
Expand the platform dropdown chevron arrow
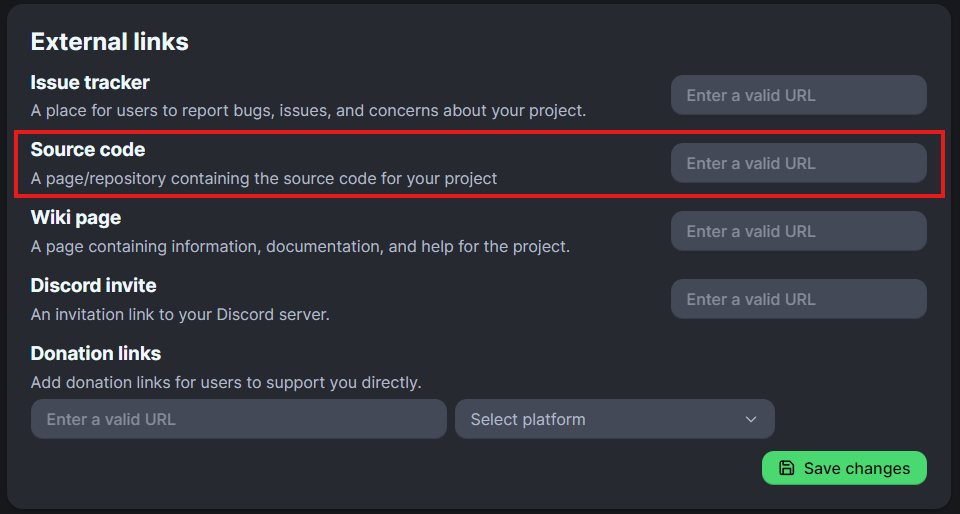pyautogui.click(x=751, y=419)
